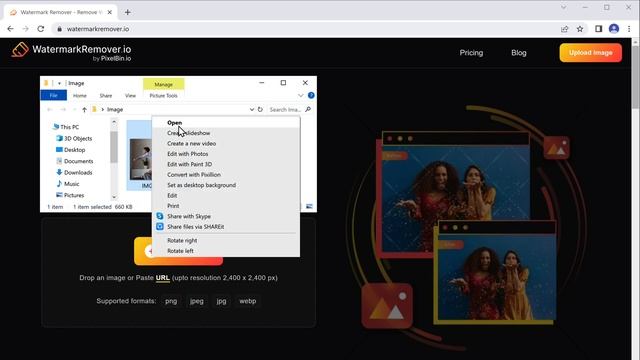640x360 pixels.
Task: Click the Manage contextual tab
Action: [x=163, y=84]
